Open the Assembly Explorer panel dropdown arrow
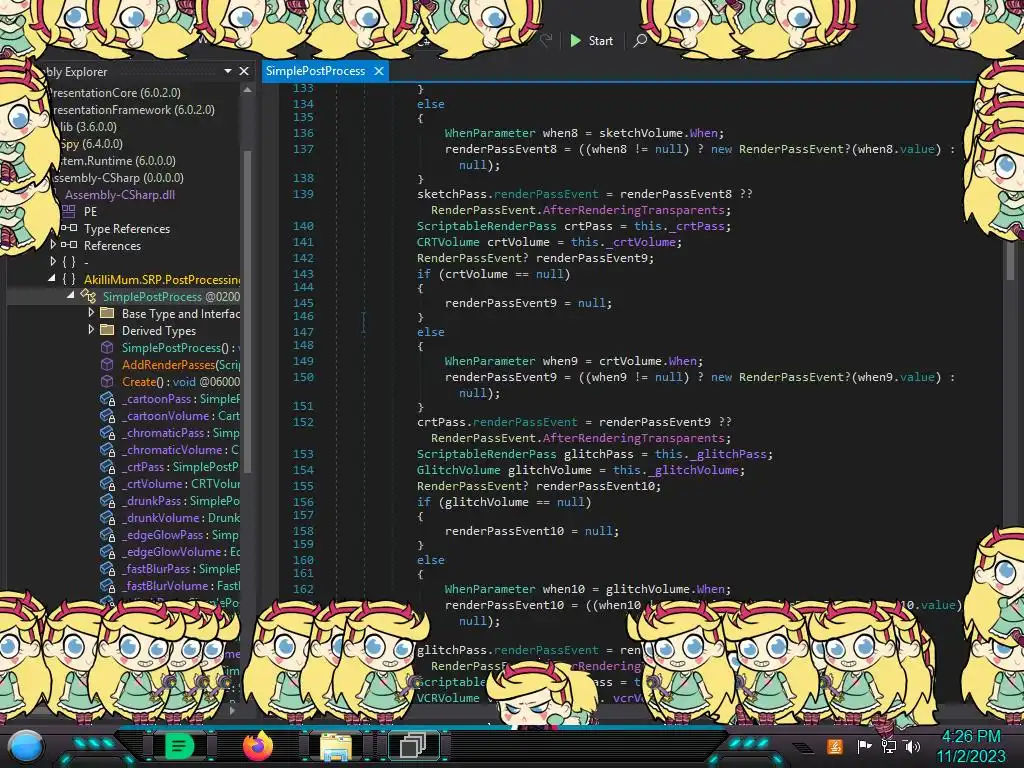The width and height of the screenshot is (1024, 768). (x=228, y=71)
